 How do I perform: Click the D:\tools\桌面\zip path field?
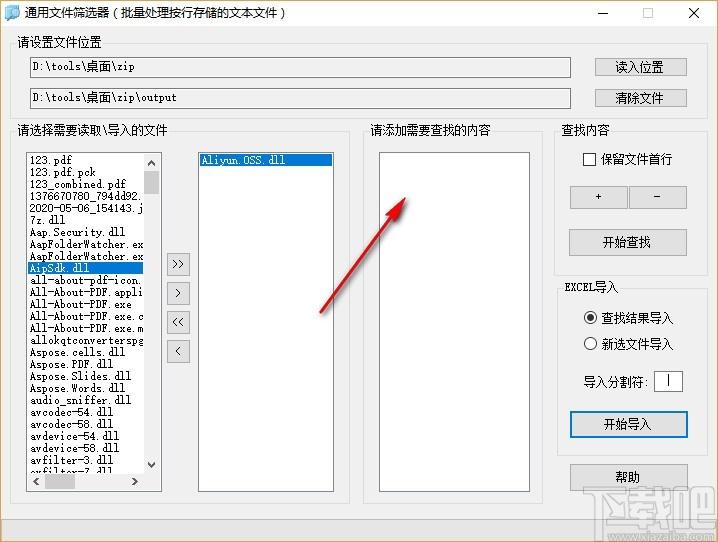tap(300, 67)
